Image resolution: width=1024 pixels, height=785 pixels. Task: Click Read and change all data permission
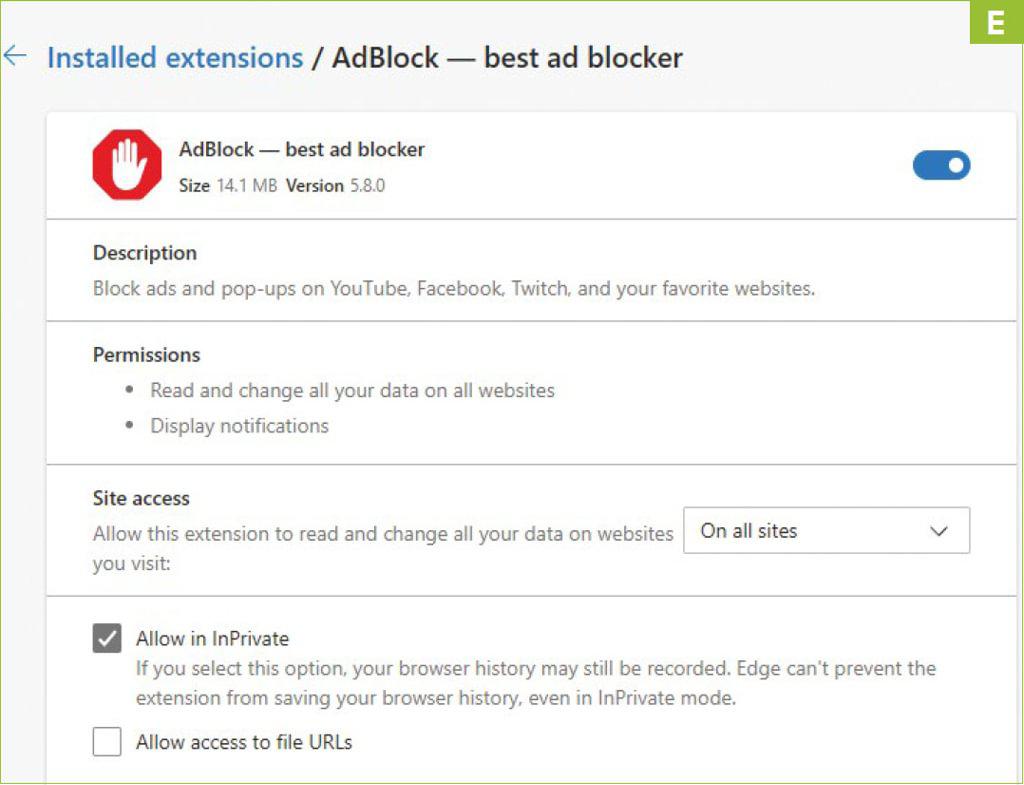pos(352,391)
